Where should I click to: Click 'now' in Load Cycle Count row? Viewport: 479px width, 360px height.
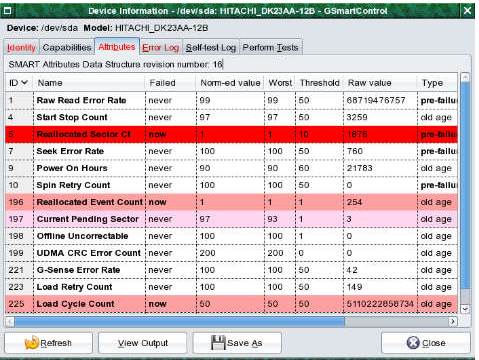point(157,304)
